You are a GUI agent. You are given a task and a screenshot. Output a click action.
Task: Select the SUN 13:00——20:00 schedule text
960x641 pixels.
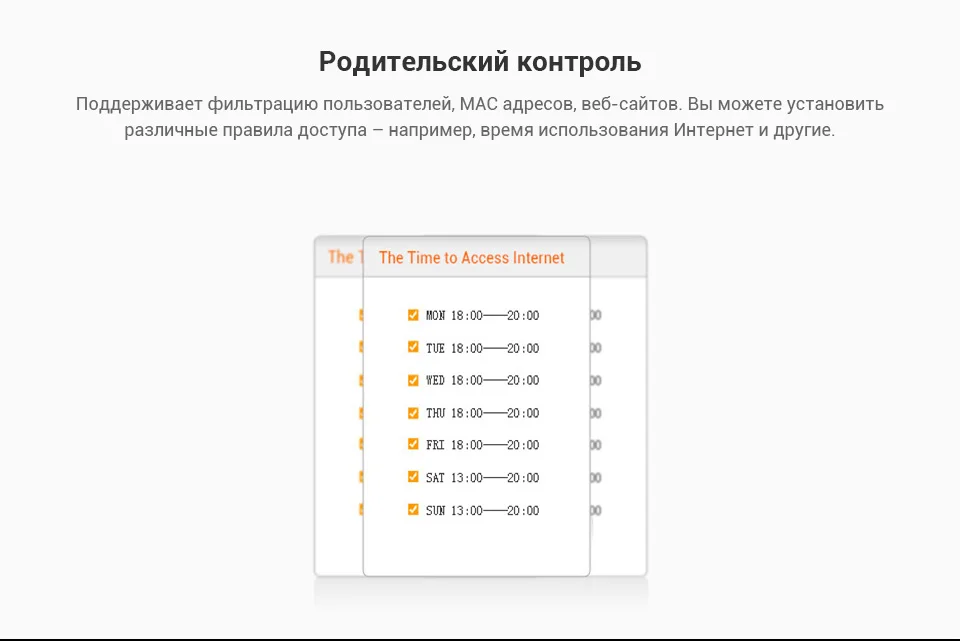pos(482,510)
